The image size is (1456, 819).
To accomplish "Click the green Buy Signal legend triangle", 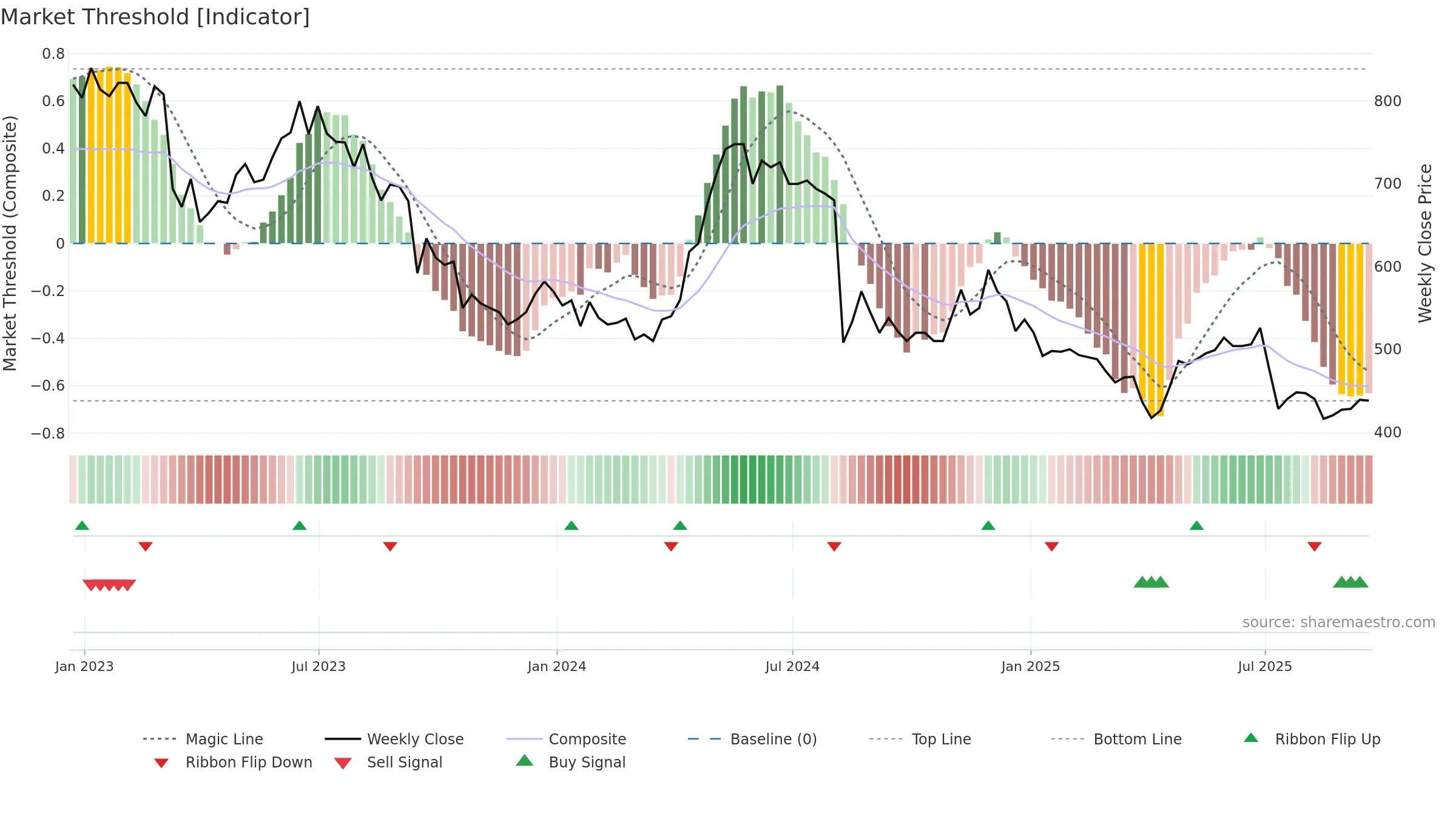I will pyautogui.click(x=525, y=760).
